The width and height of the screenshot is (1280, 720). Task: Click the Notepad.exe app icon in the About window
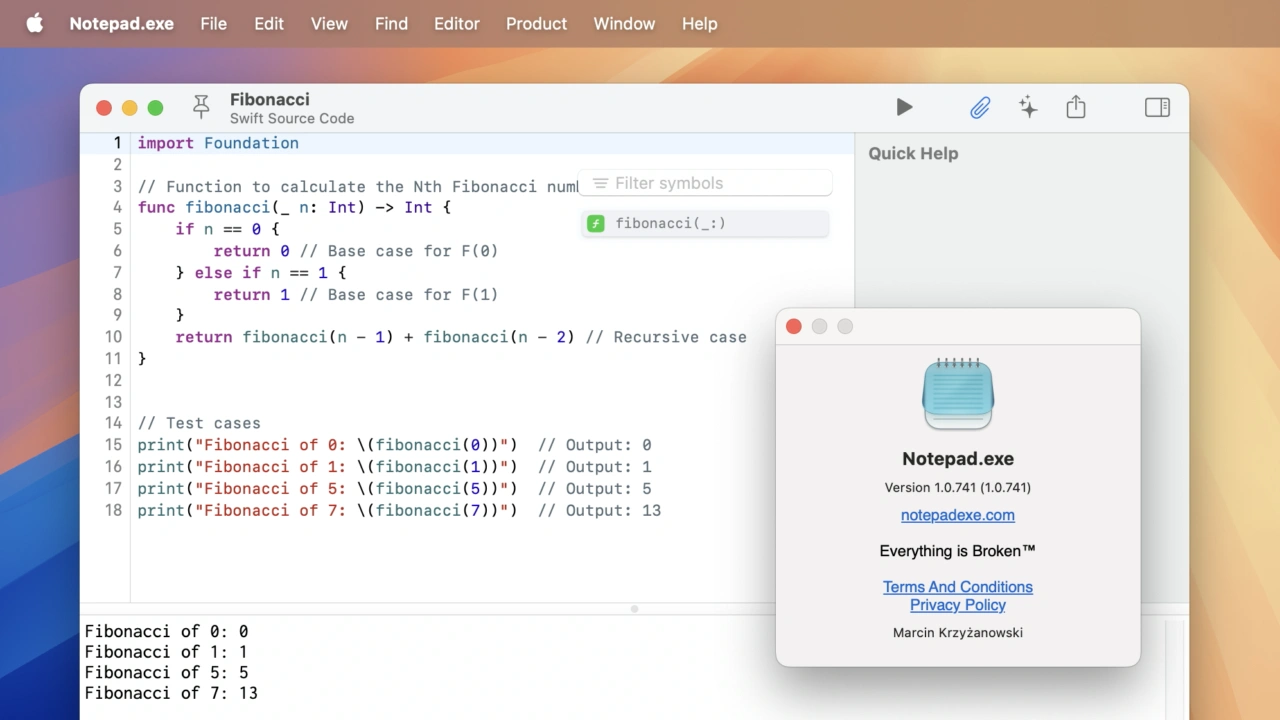pos(957,394)
